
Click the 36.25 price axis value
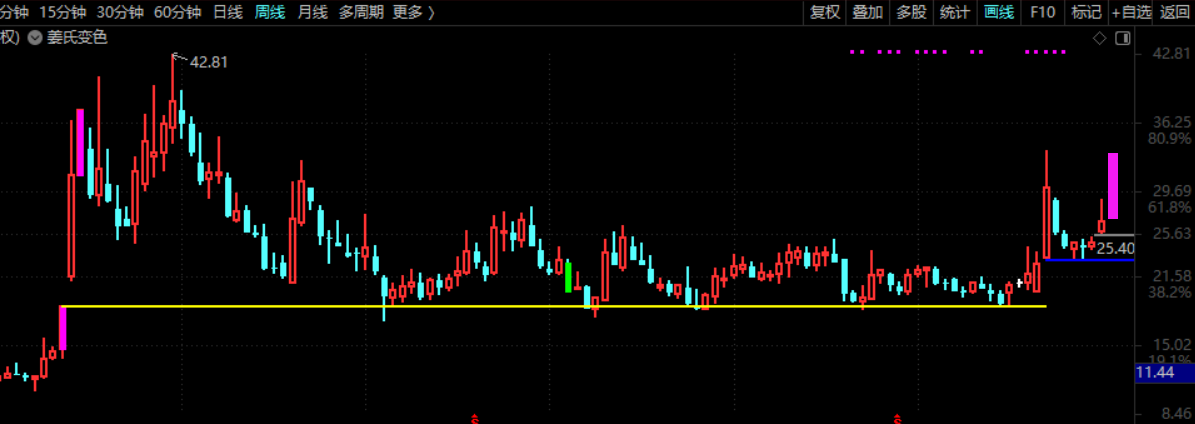[x=1174, y=122]
